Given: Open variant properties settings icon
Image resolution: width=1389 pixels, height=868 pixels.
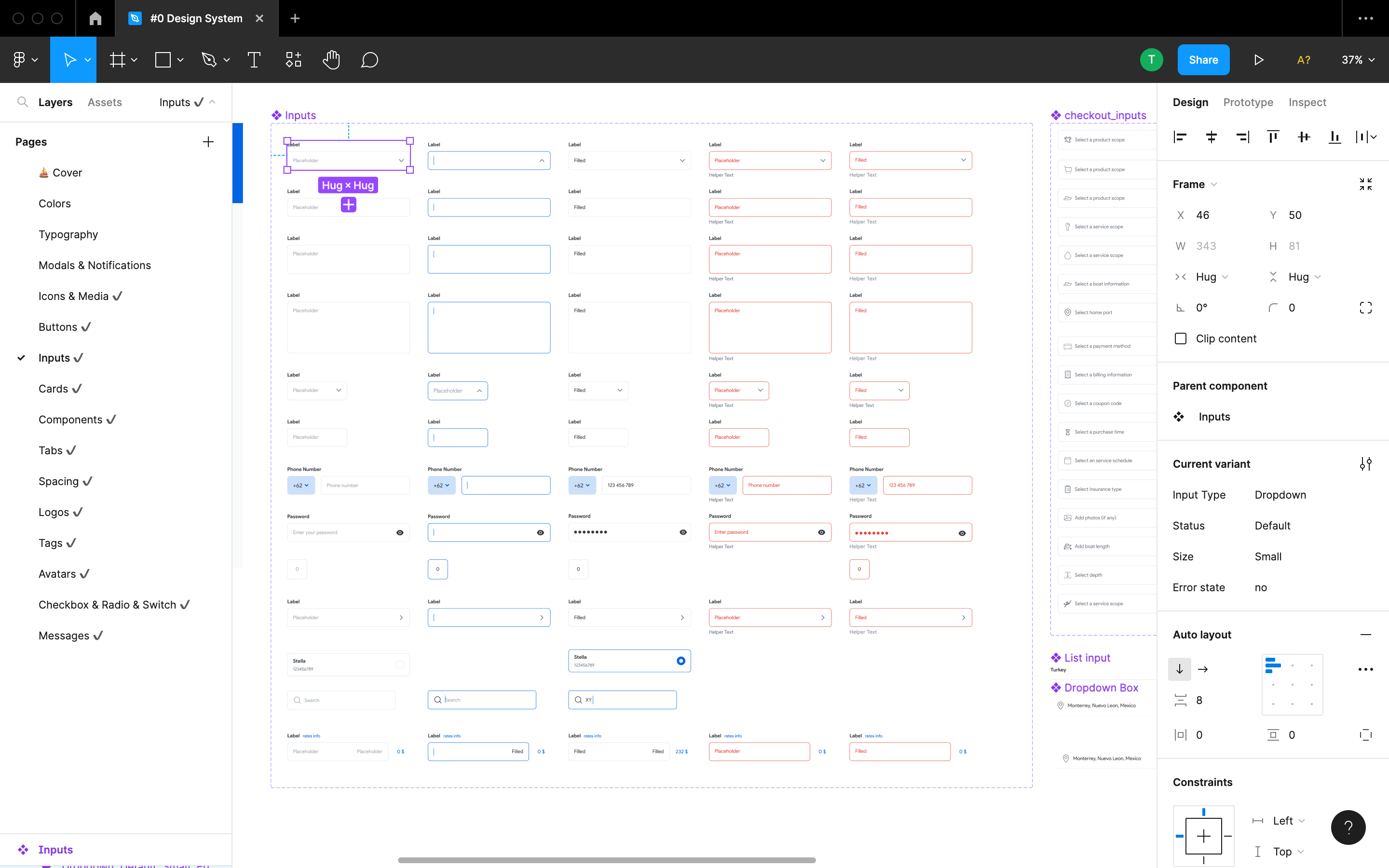Looking at the screenshot, I should [1365, 464].
